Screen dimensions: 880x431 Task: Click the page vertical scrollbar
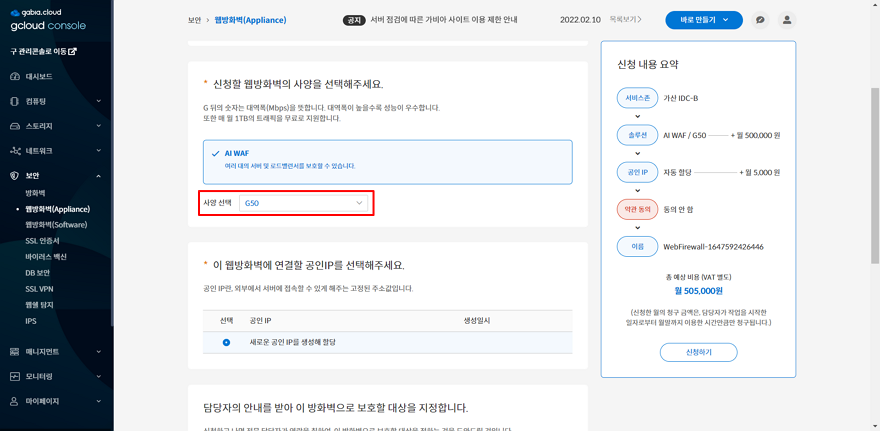pos(874,176)
